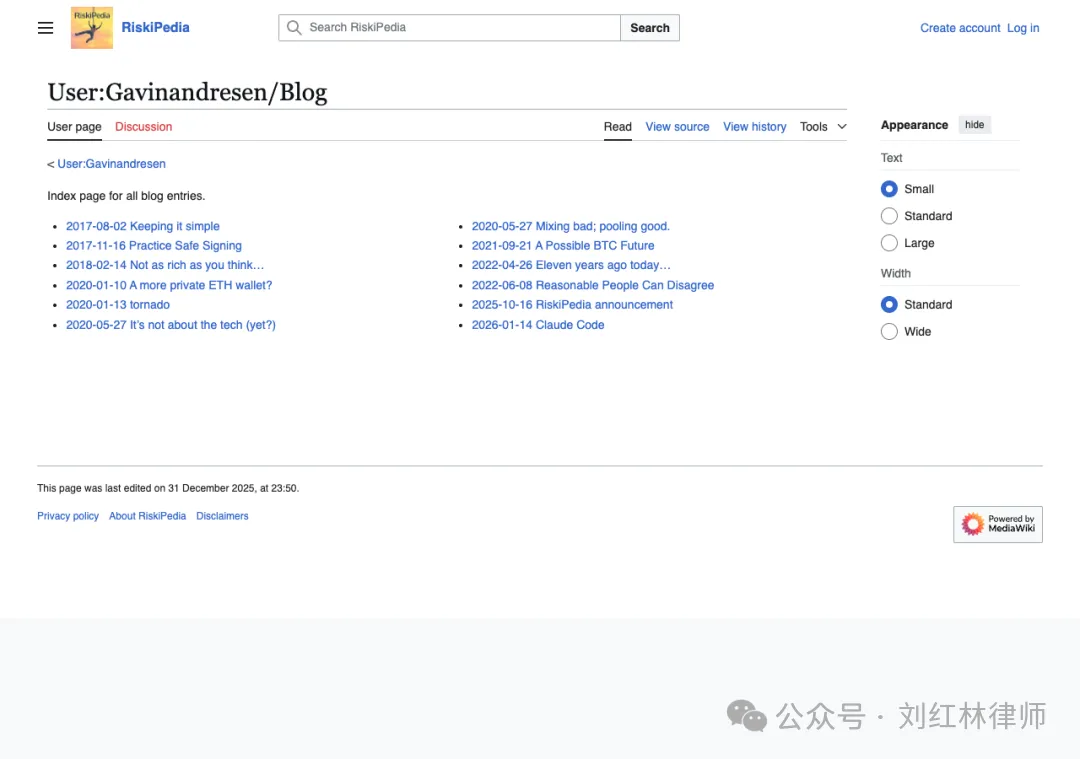
Task: Focus the Search RiskiPedia input field
Action: point(450,28)
